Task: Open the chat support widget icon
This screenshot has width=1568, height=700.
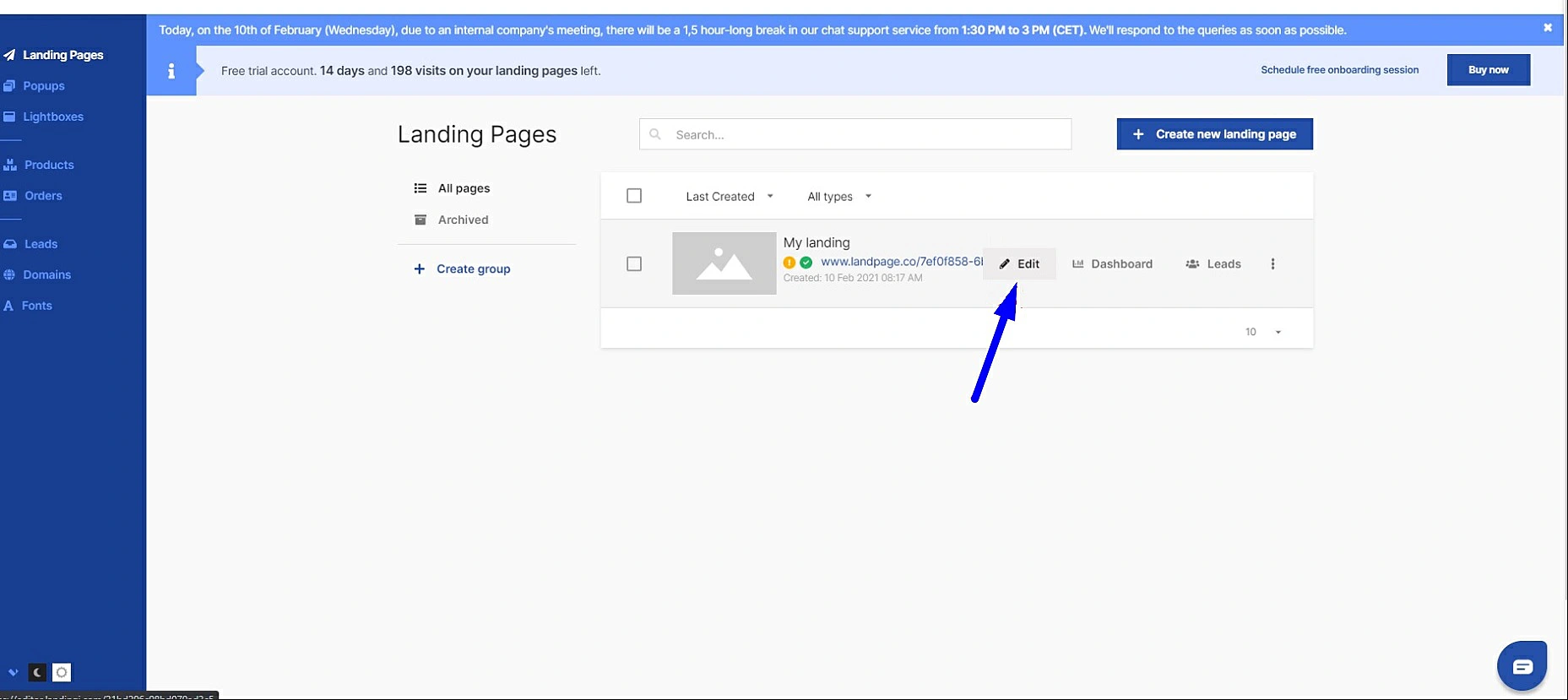Action: pos(1522,666)
